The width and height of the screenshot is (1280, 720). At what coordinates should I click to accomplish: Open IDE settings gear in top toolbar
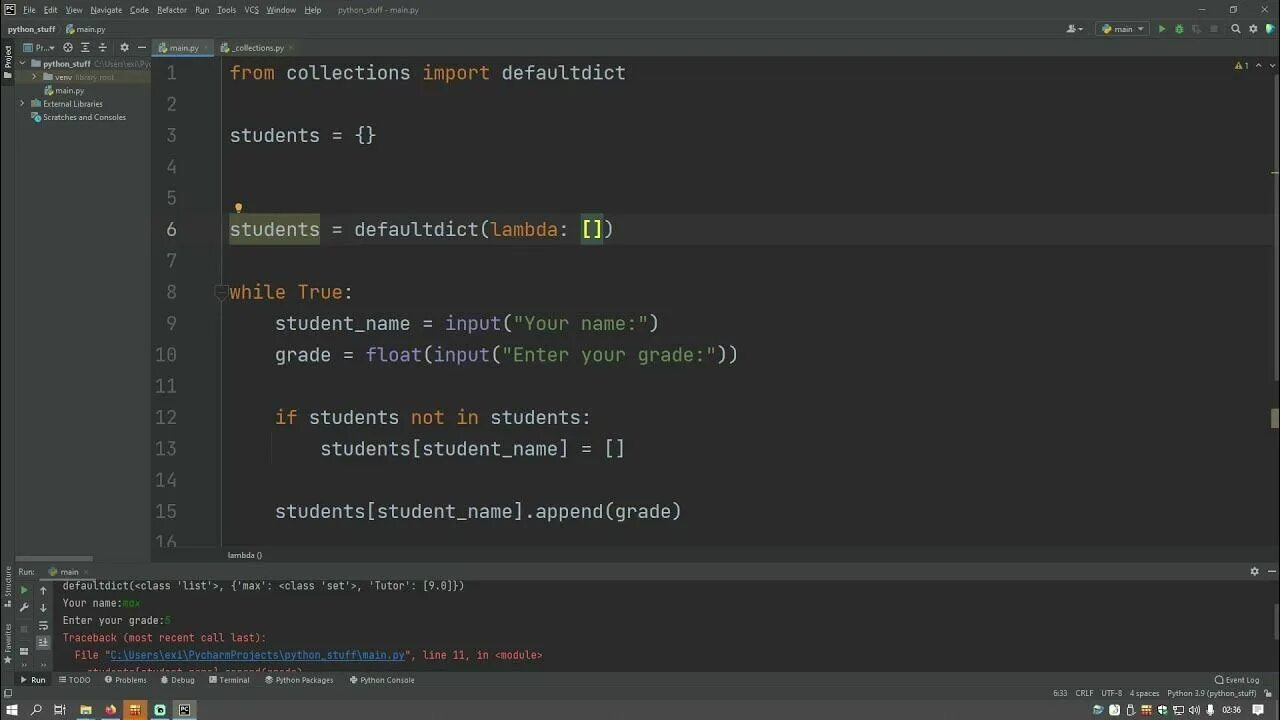(x=1253, y=29)
